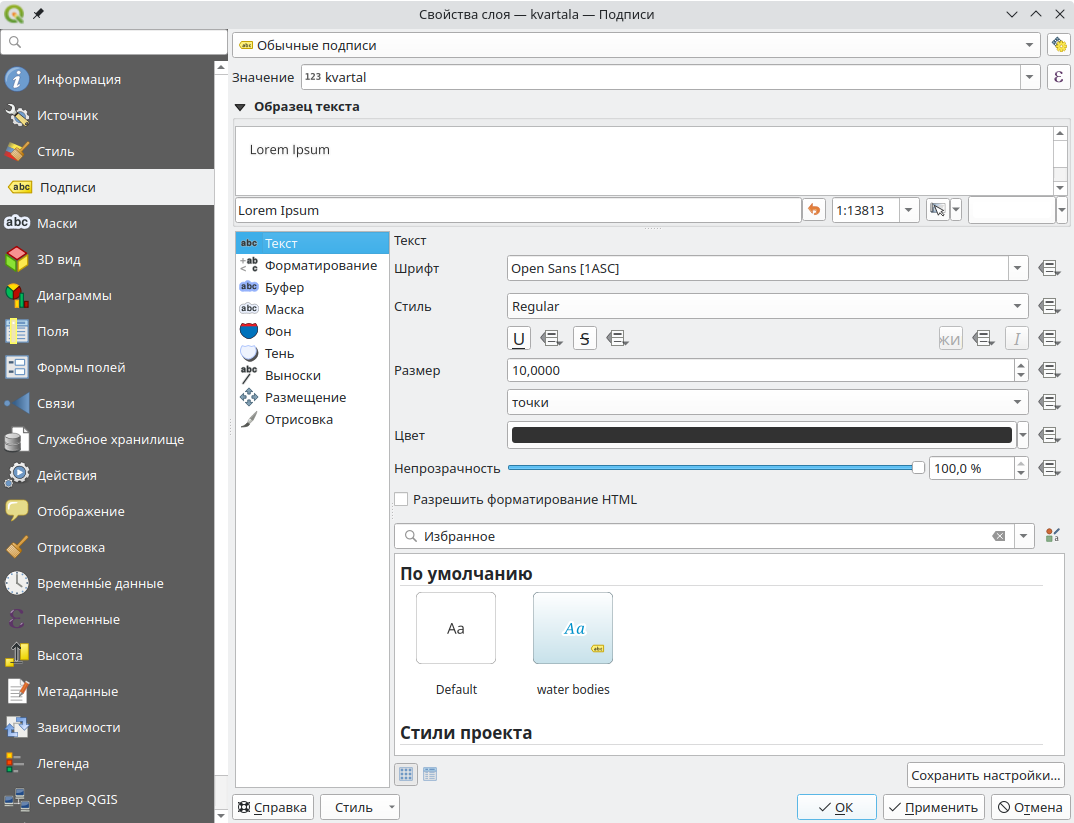Image resolution: width=1074 pixels, height=823 pixels.
Task: Open the scale 1:13813 dropdown
Action: point(908,210)
